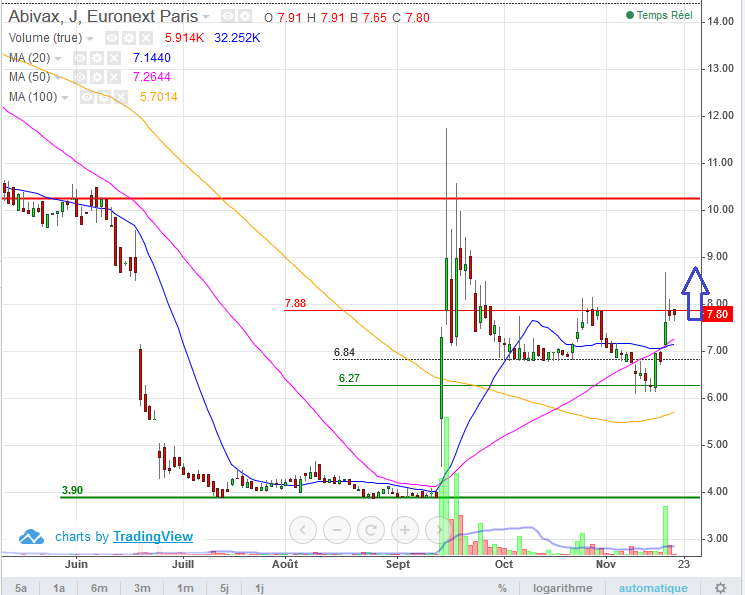Click the MA (100) value 5.7014
Screen dimensions: 745x595
[158, 97]
